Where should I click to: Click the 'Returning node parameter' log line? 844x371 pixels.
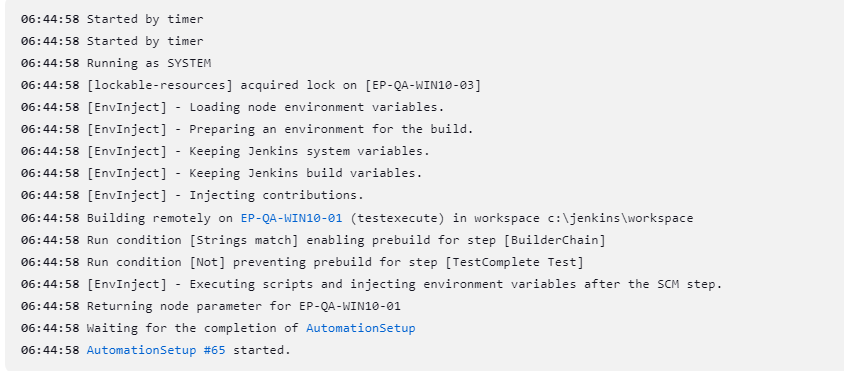point(211,306)
